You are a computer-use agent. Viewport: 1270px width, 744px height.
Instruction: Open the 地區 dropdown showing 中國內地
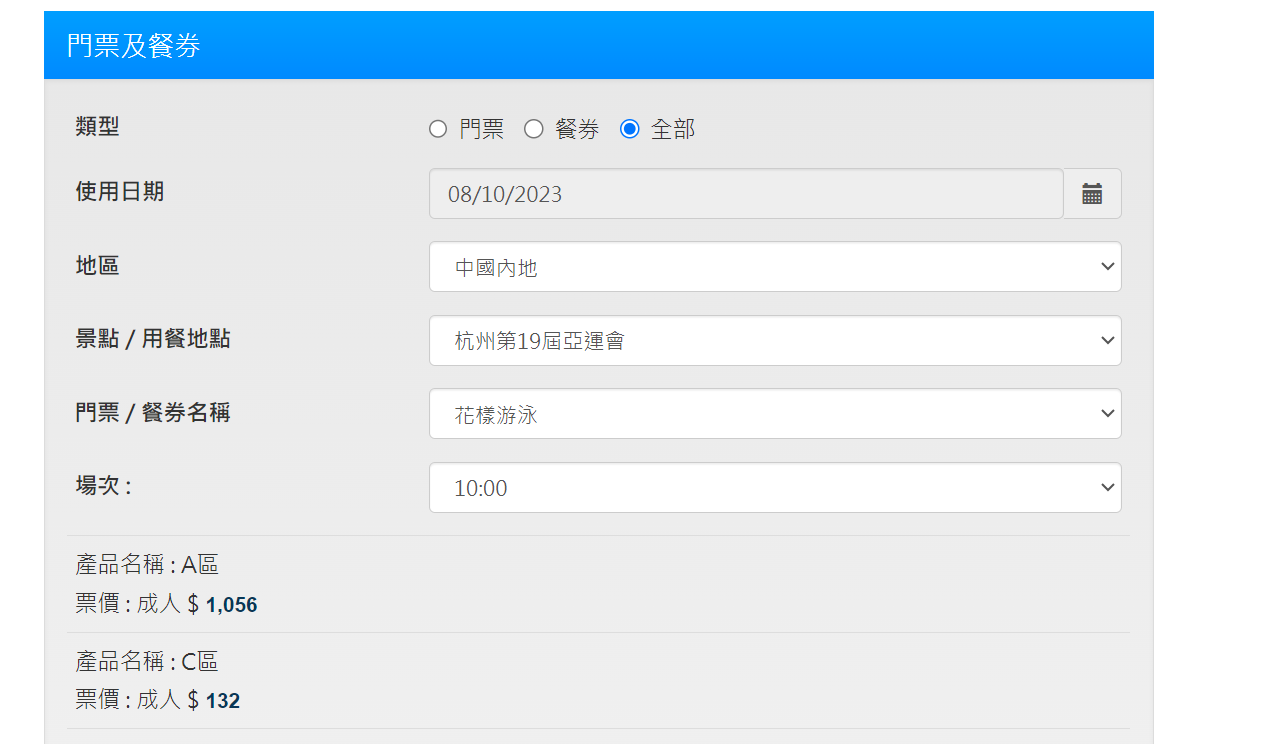click(x=774, y=267)
